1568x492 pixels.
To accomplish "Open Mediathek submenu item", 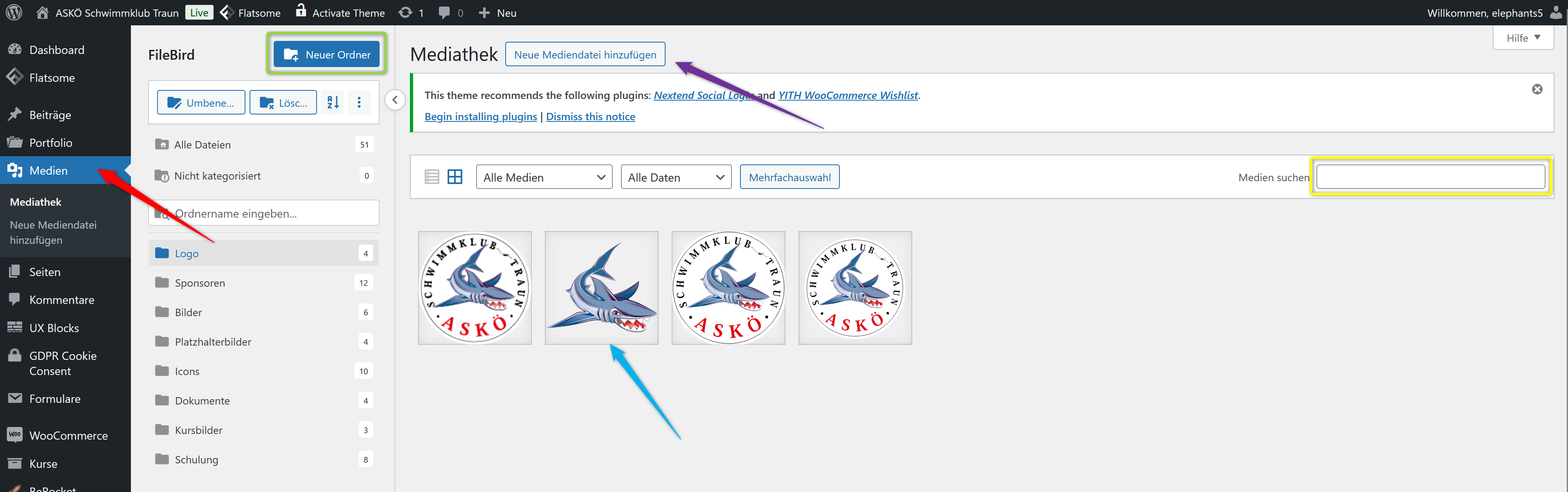I will pyautogui.click(x=35, y=202).
